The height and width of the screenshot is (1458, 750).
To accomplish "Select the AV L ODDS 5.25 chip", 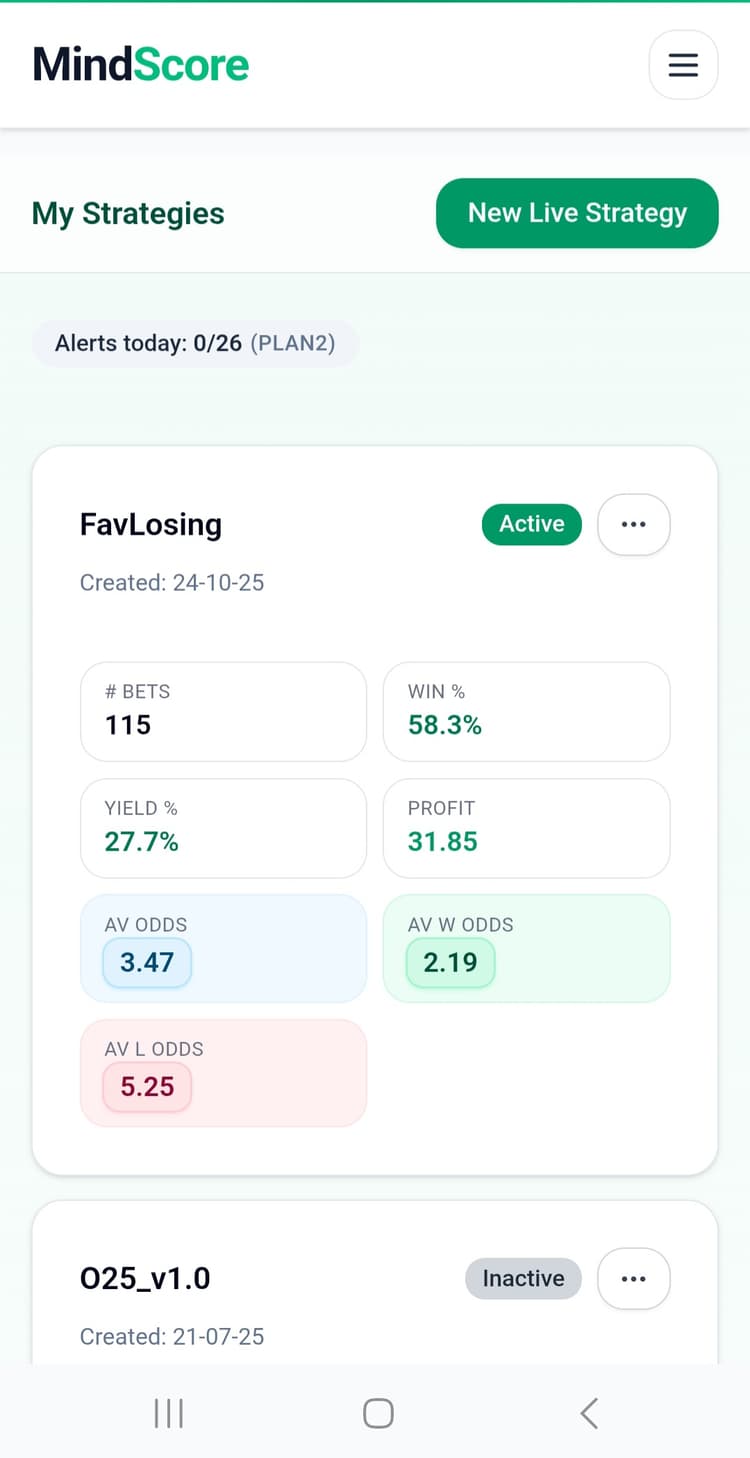I will [147, 1087].
